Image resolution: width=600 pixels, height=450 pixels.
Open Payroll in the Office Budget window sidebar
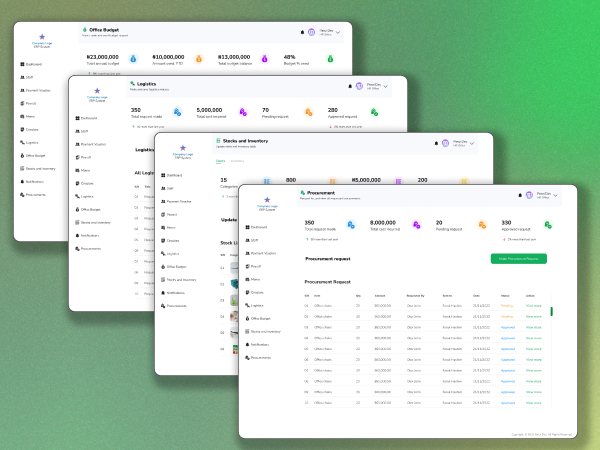pyautogui.click(x=28, y=103)
